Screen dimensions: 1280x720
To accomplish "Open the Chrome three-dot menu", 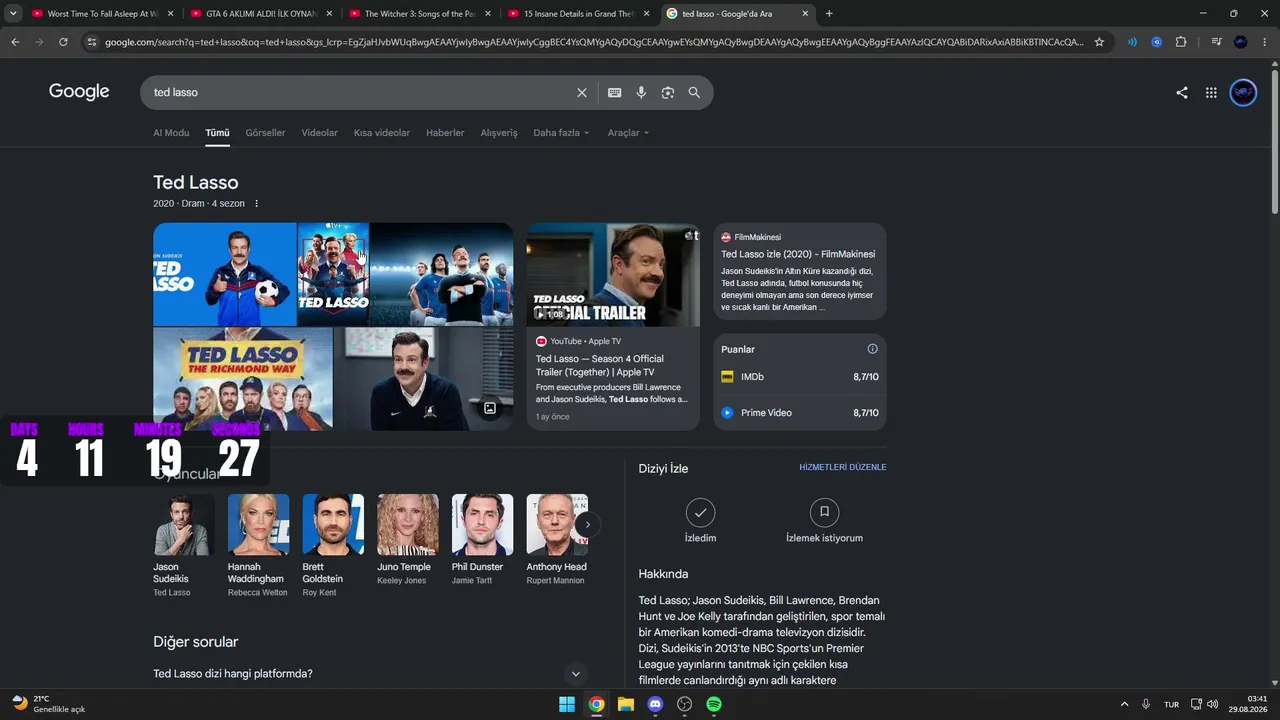I will [1265, 42].
